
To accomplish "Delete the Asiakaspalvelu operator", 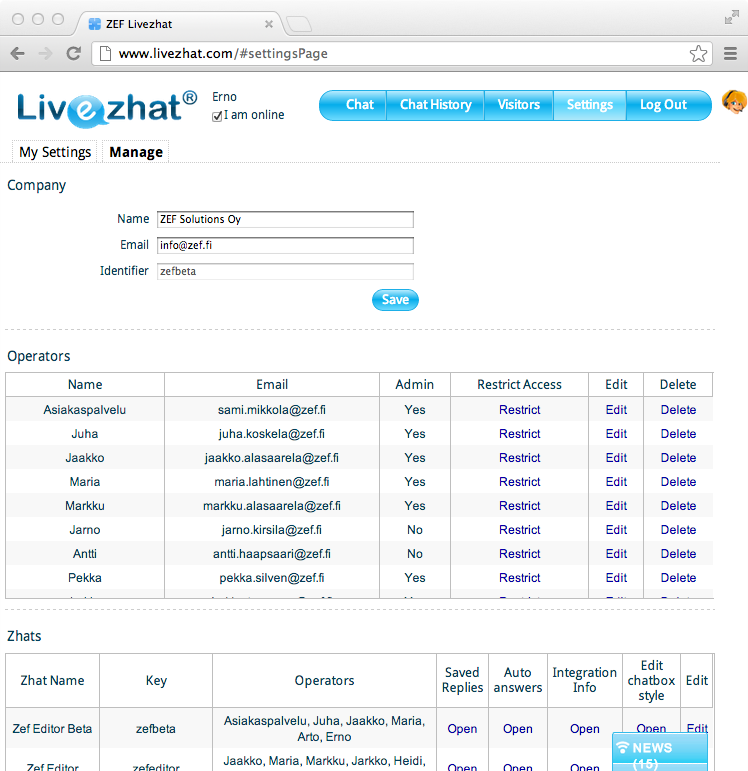I will pos(678,410).
